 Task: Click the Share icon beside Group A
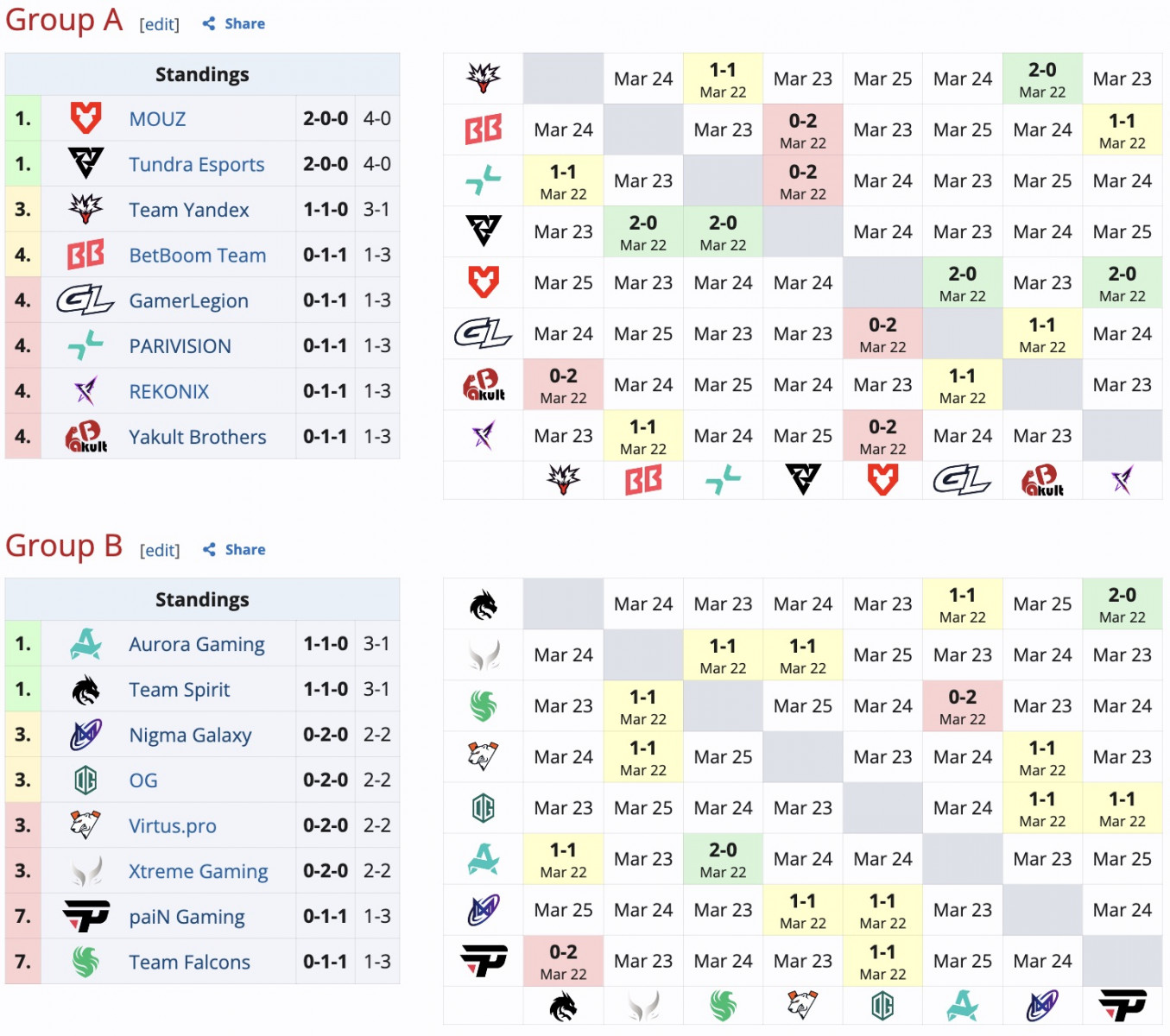[209, 24]
